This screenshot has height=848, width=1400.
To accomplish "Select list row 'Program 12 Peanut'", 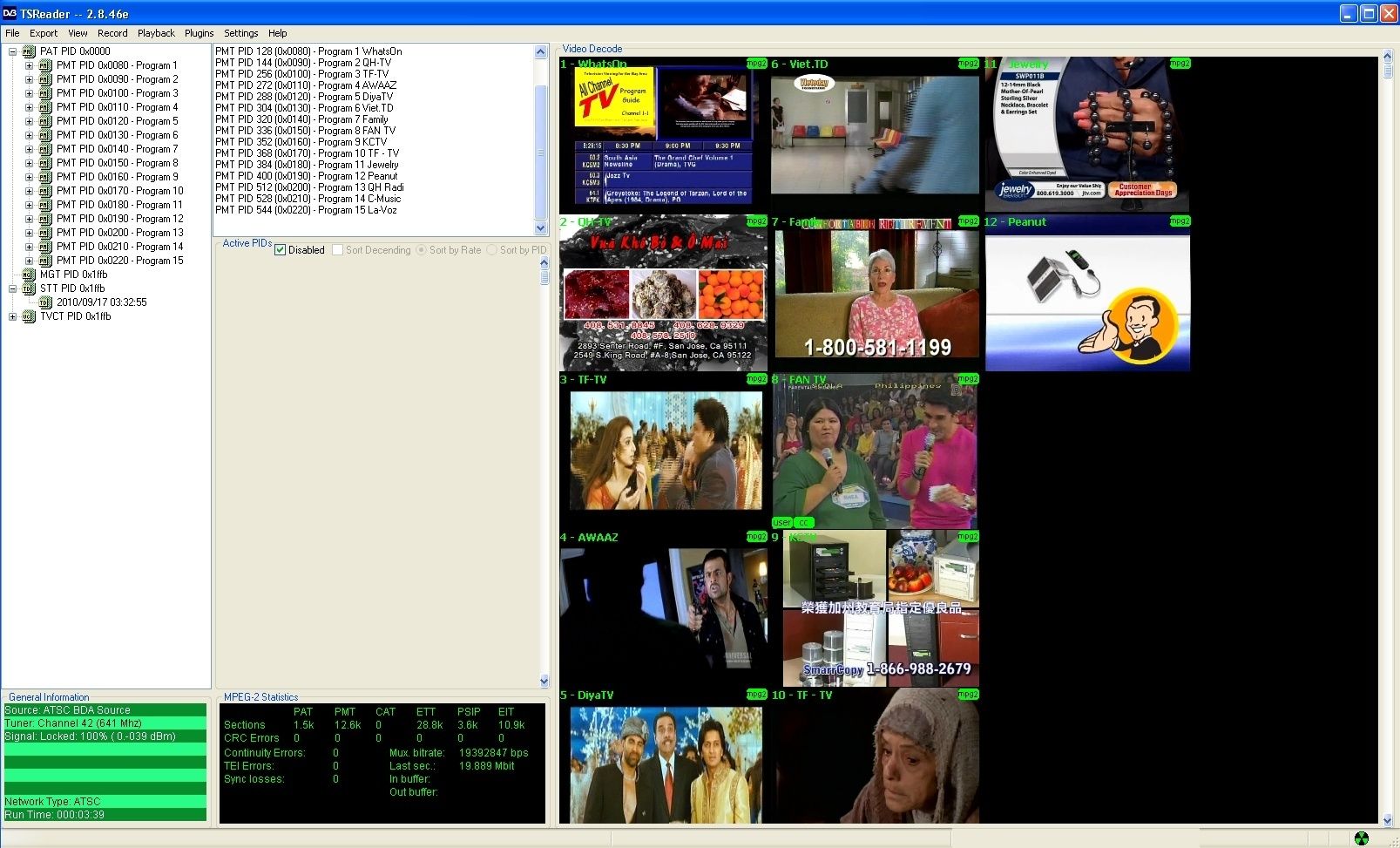I will tap(307, 176).
